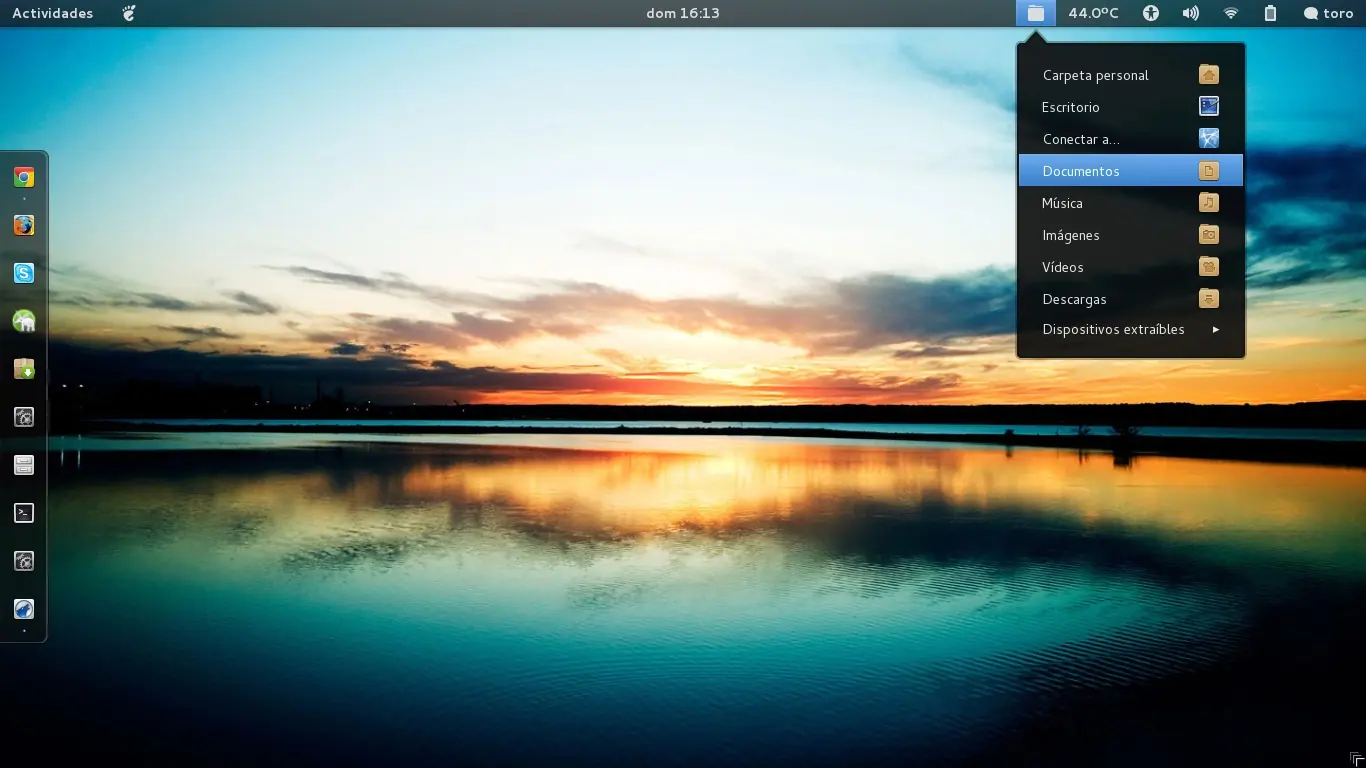Open the Vídeos folder entry
The width and height of the screenshot is (1366, 768).
(1131, 267)
